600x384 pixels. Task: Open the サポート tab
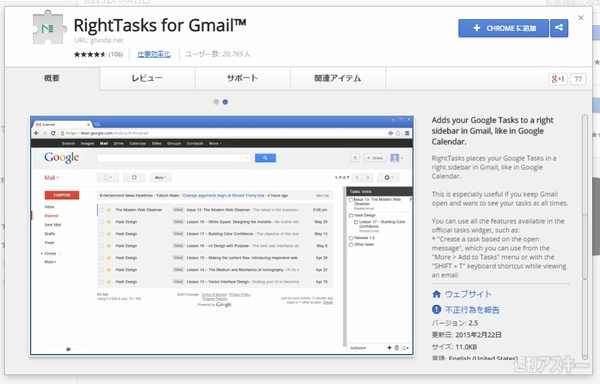tap(243, 78)
